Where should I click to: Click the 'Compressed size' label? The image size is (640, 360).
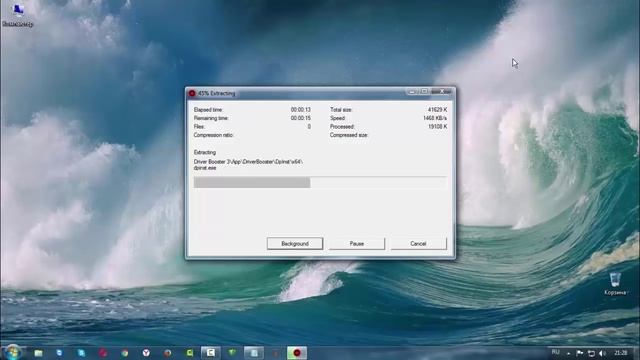[x=349, y=135]
